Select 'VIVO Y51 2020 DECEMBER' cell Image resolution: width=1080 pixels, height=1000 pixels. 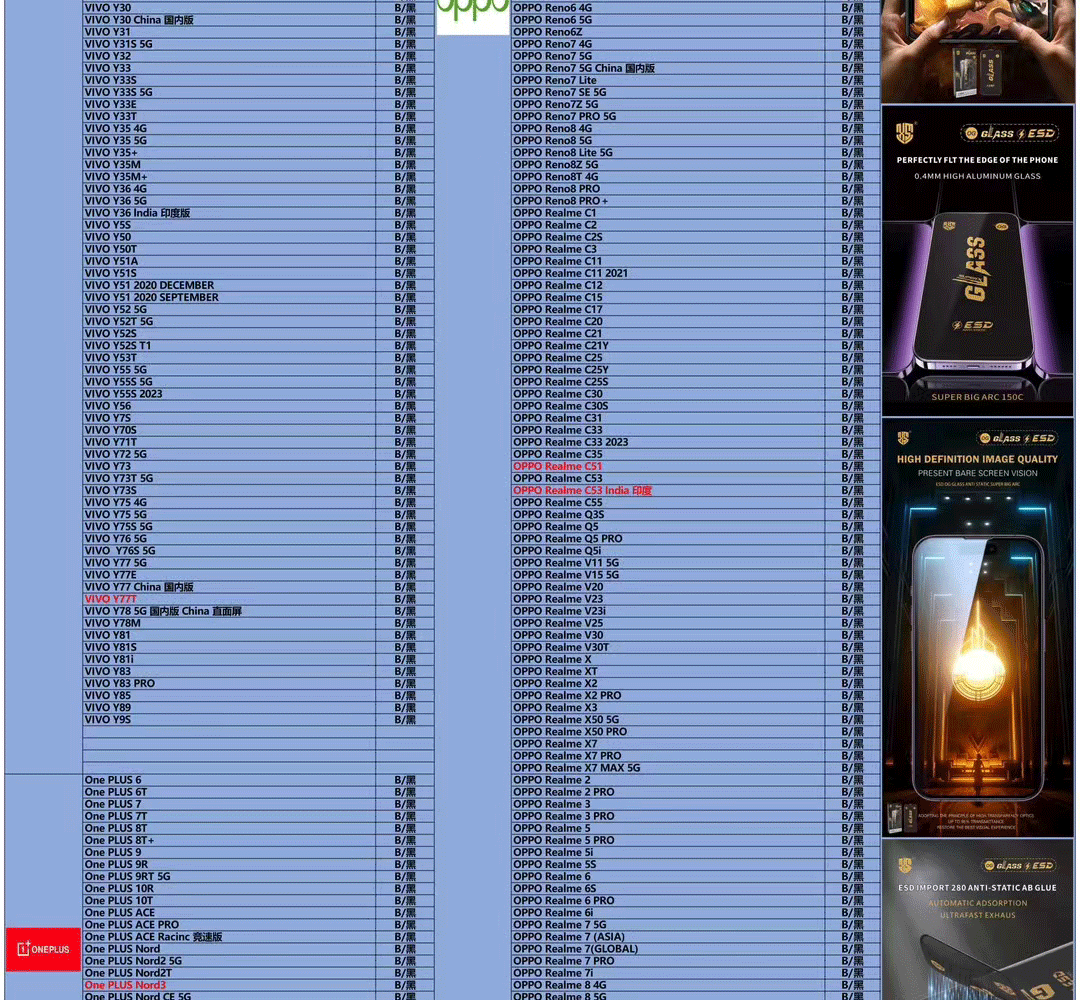[x=229, y=285]
